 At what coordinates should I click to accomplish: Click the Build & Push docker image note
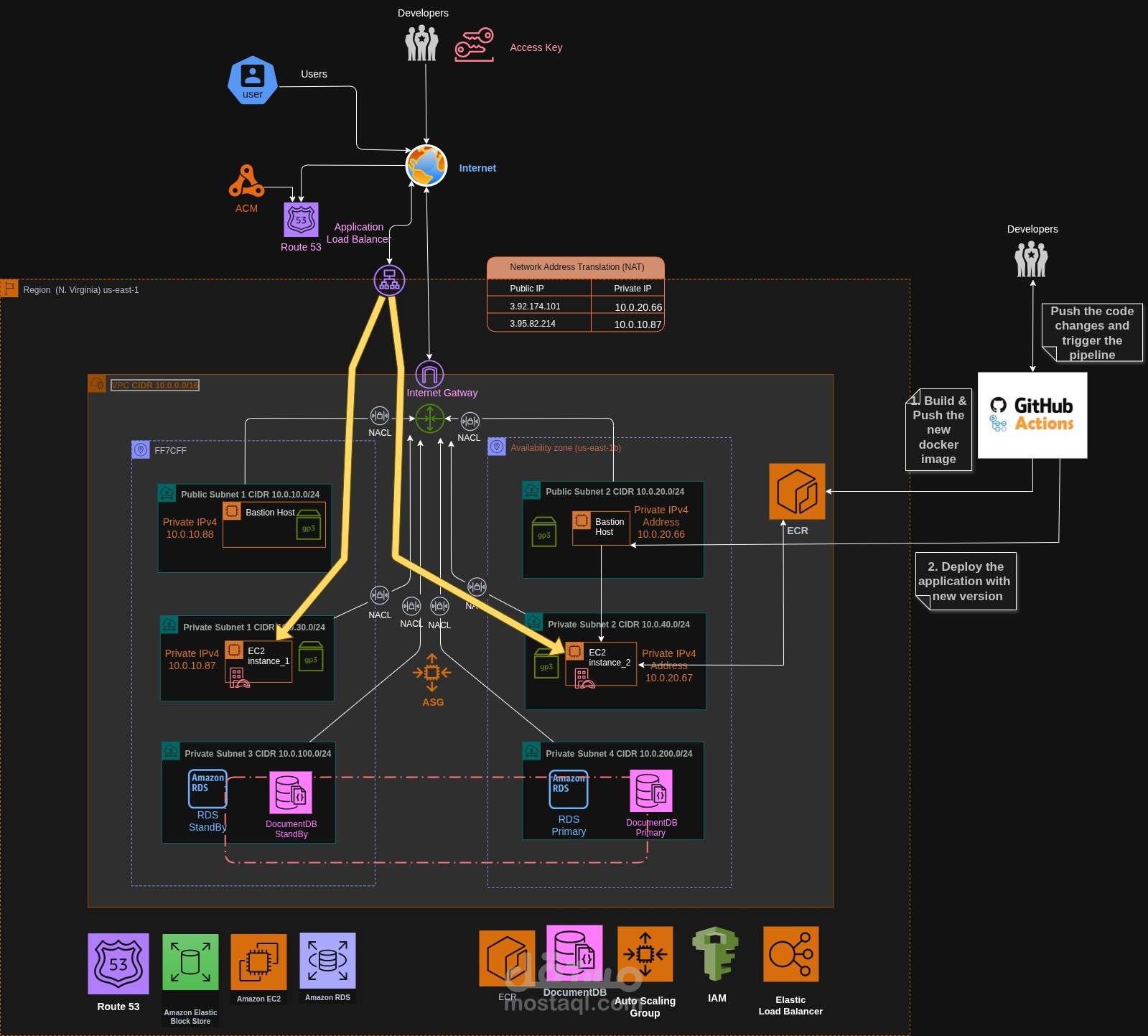point(938,429)
